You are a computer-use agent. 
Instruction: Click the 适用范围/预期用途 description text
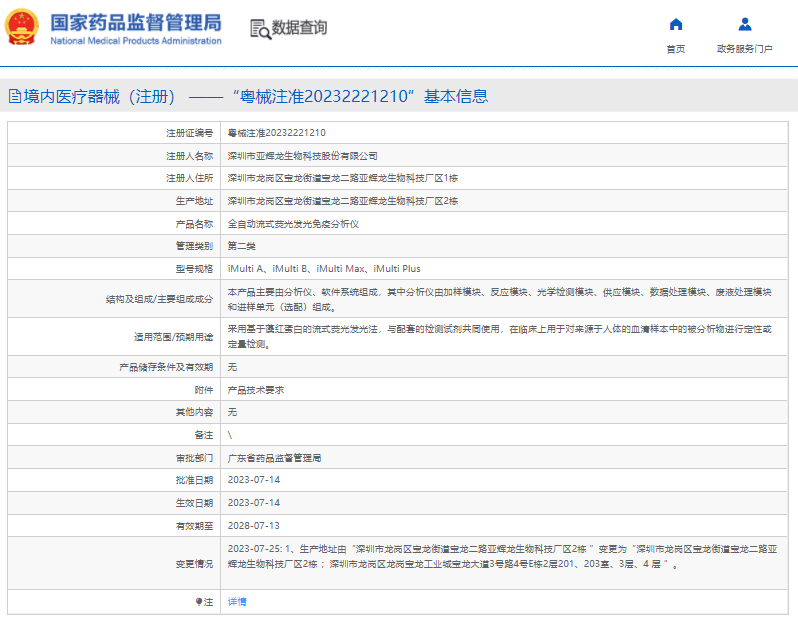click(x=499, y=336)
